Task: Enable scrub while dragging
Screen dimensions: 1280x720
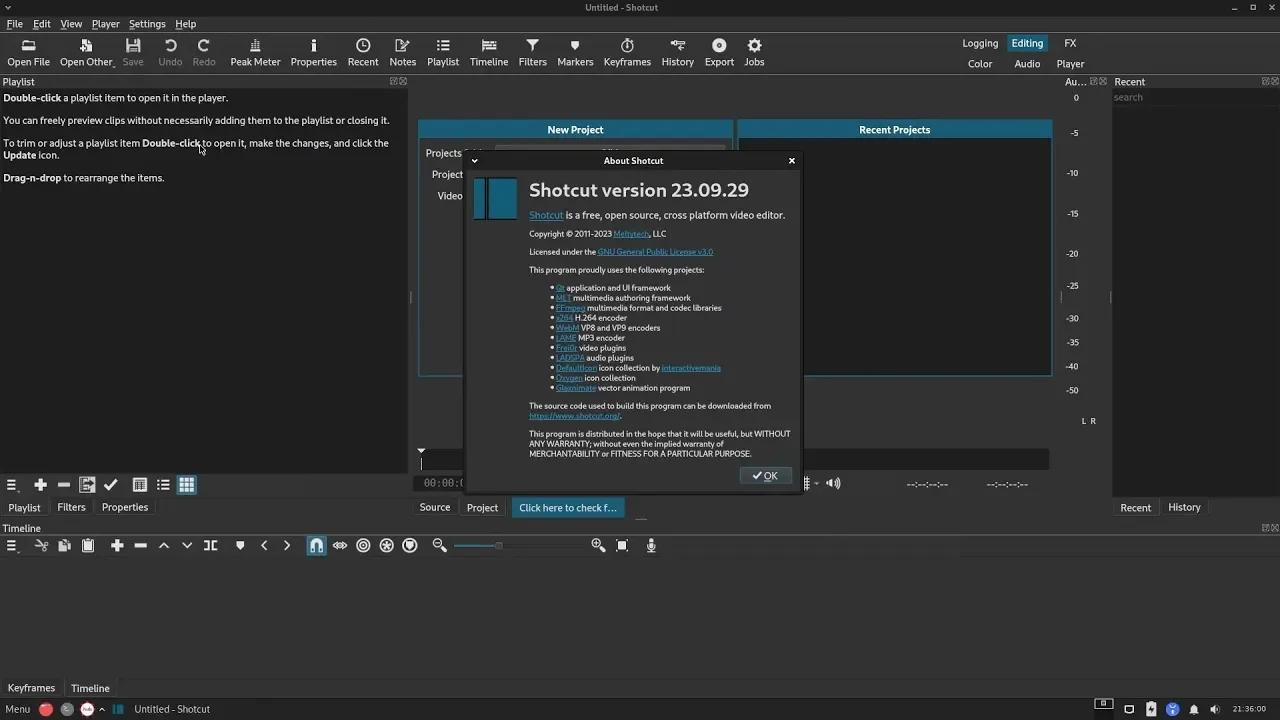Action: pyautogui.click(x=340, y=545)
